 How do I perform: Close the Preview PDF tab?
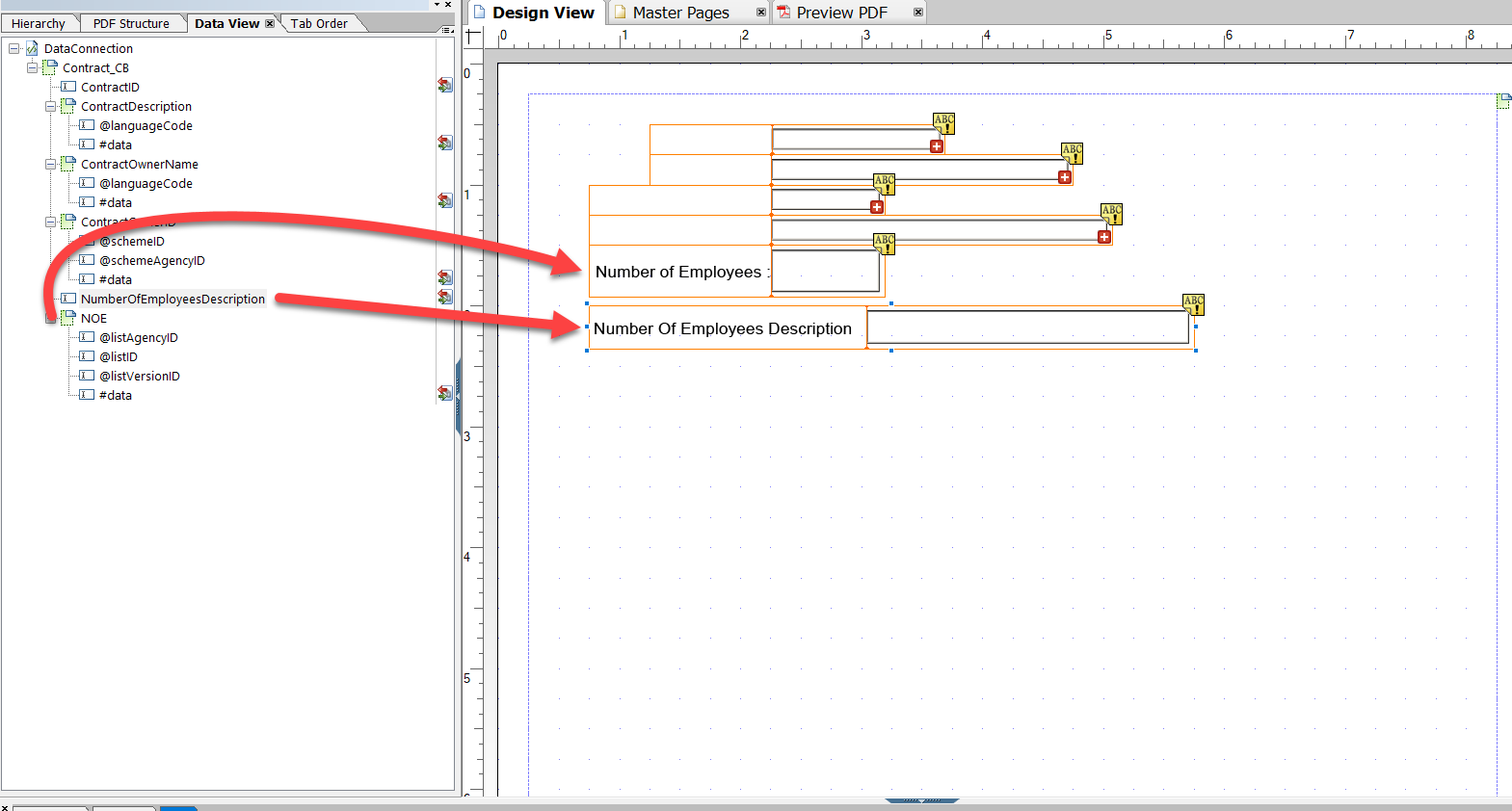pos(918,13)
